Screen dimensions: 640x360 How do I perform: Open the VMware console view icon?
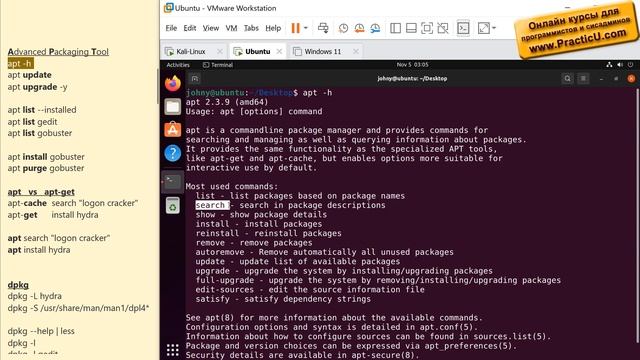click(x=463, y=28)
